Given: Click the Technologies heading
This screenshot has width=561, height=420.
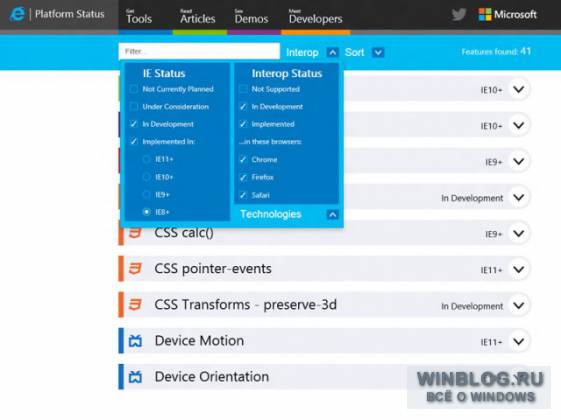Looking at the screenshot, I should (x=271, y=214).
